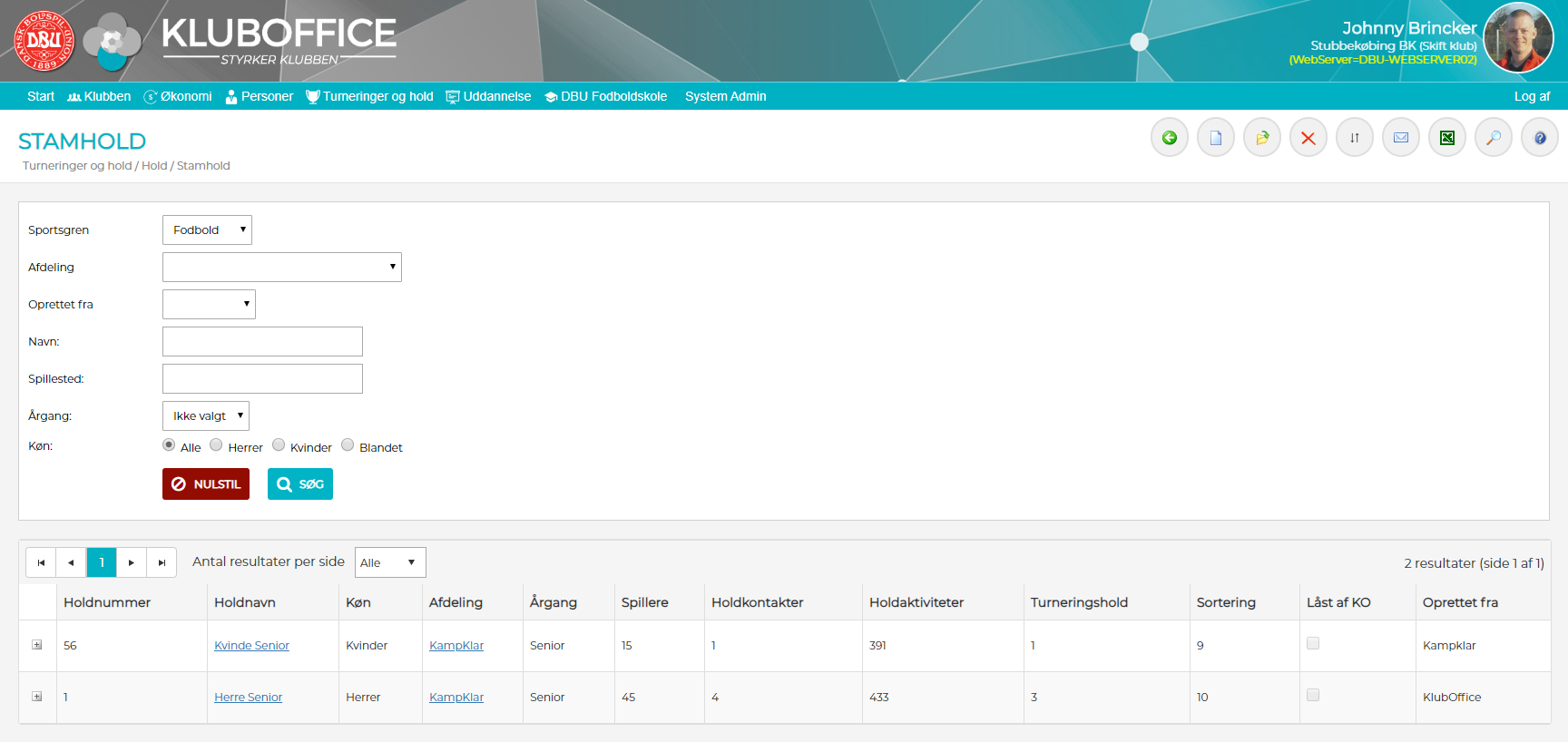
Task: Go to the last results page
Action: coord(162,562)
